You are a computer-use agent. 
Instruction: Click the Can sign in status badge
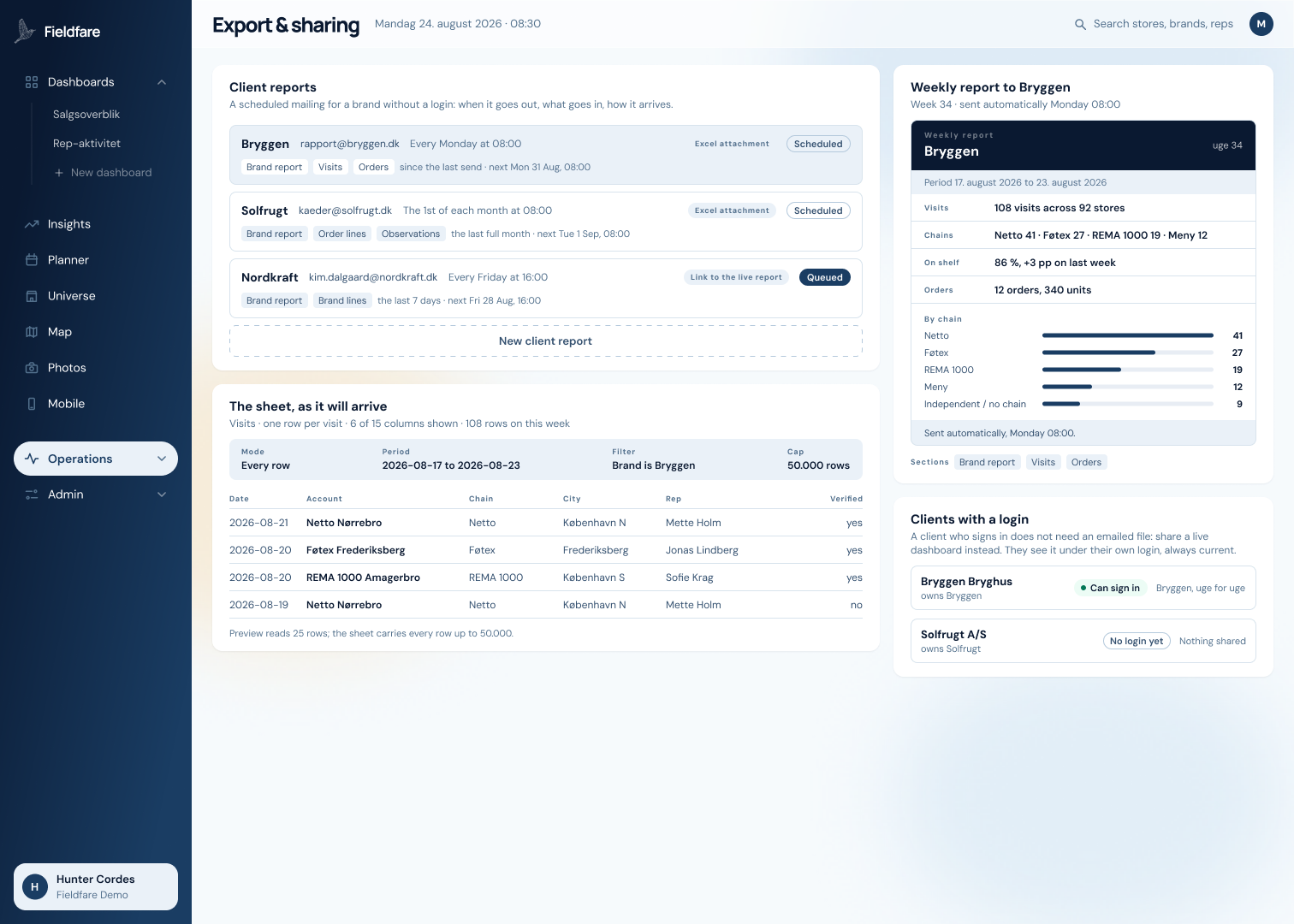pyautogui.click(x=1110, y=588)
